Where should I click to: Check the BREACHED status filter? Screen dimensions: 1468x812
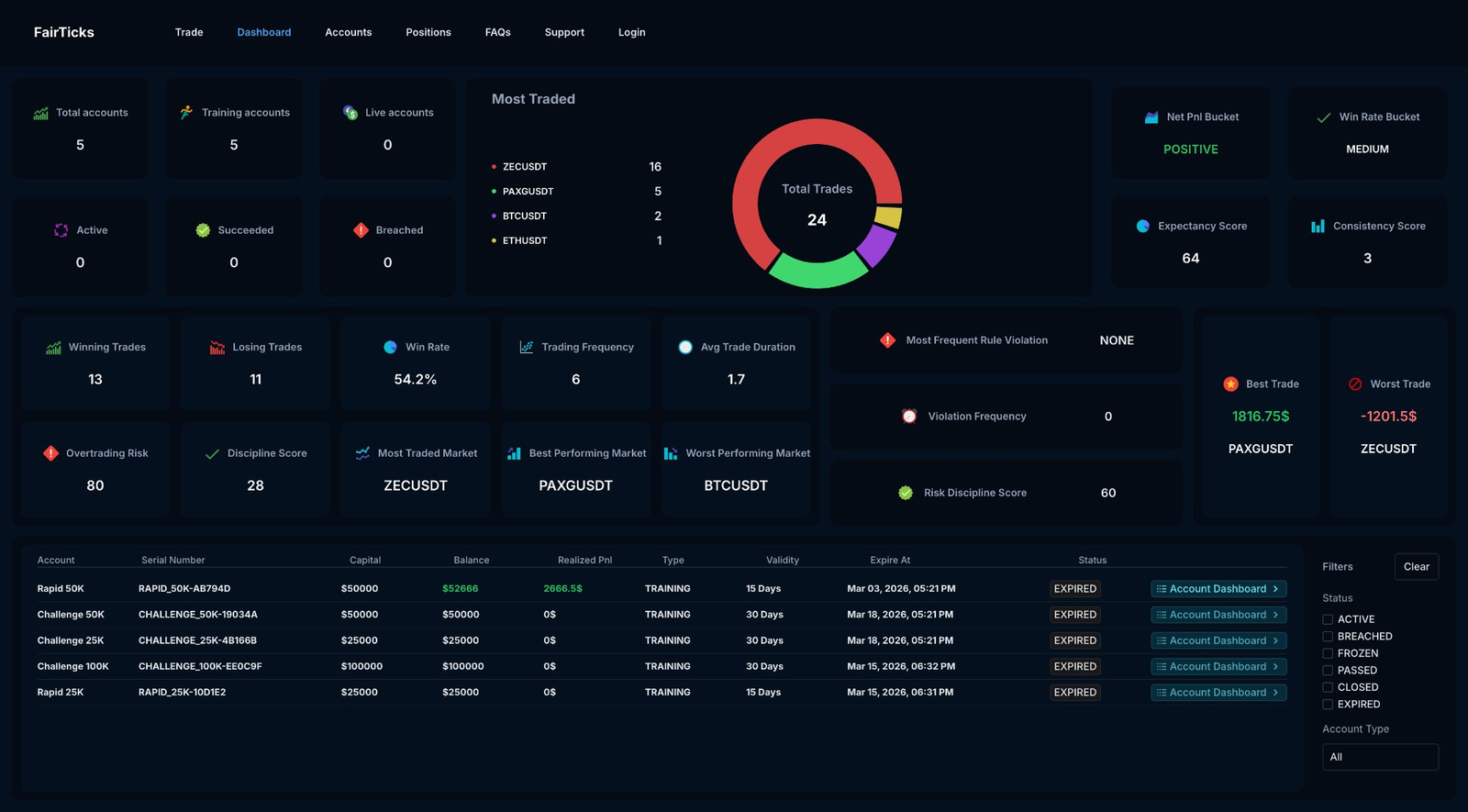coord(1327,636)
